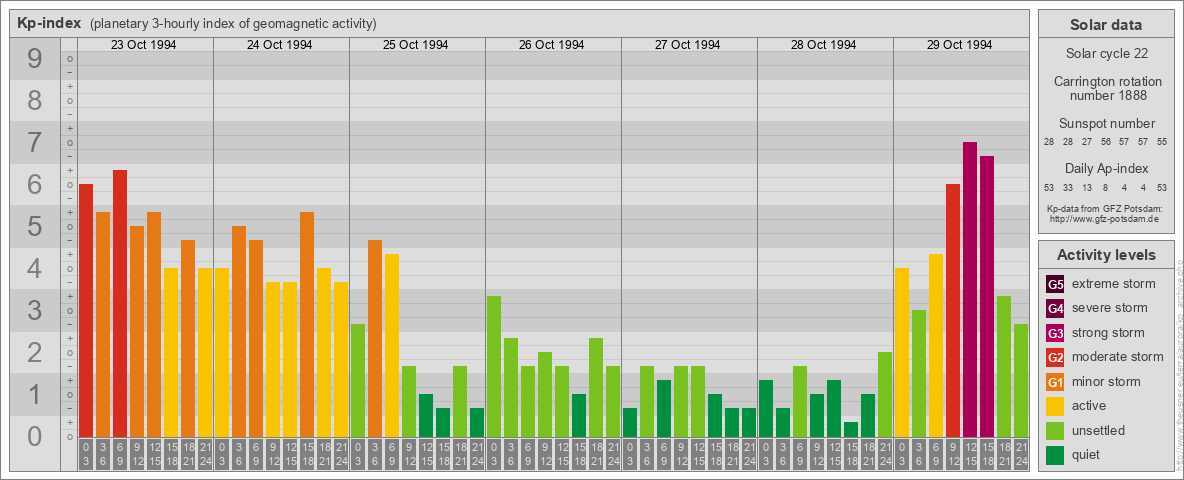1184x480 pixels.
Task: Click the sunspot value 56
Action: tap(1105, 142)
